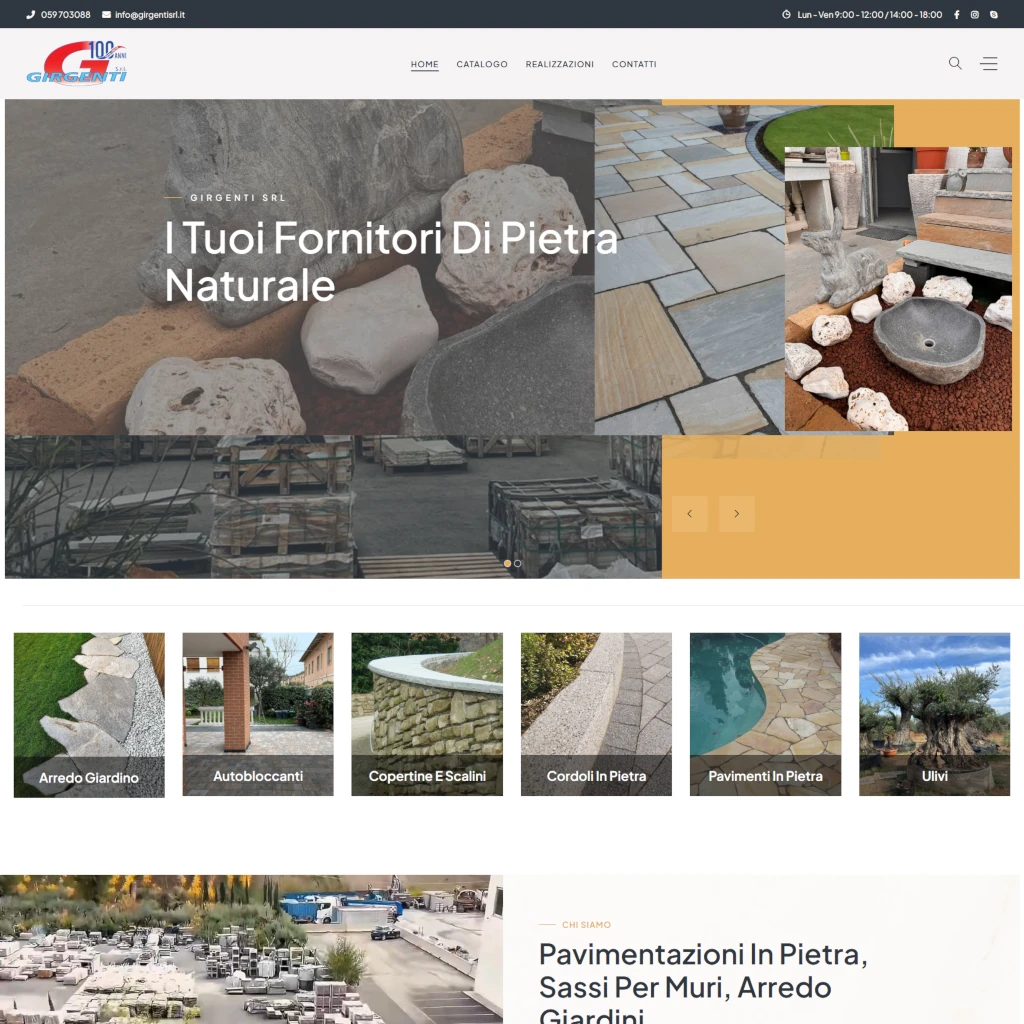Click the envelope icon beside the email
1024x1024 pixels.
coord(107,15)
